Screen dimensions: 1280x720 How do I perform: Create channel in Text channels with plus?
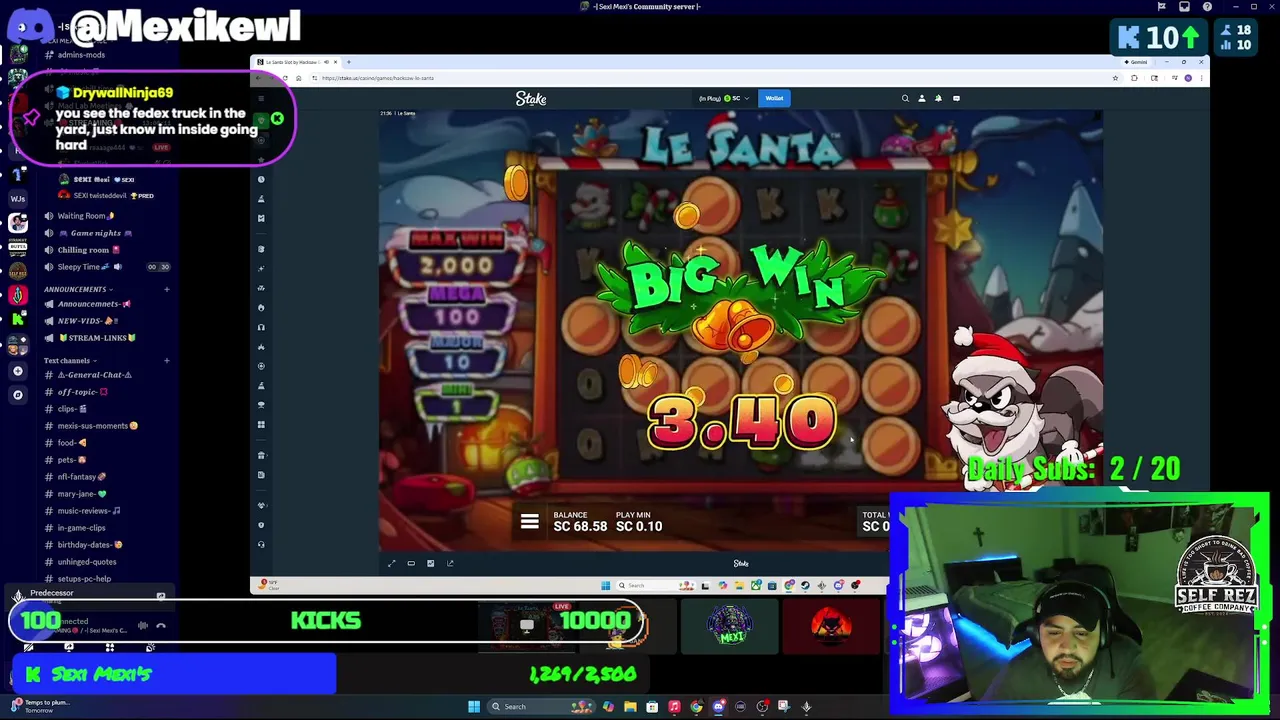[x=166, y=360]
